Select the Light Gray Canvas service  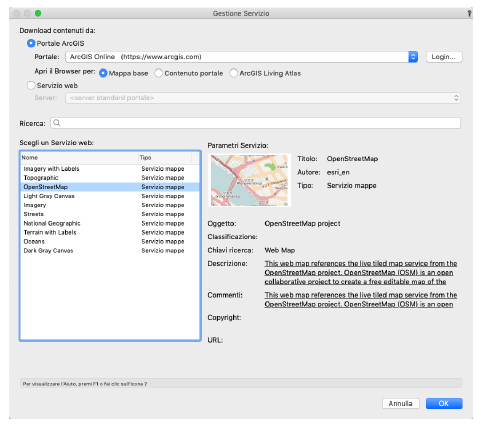110,196
